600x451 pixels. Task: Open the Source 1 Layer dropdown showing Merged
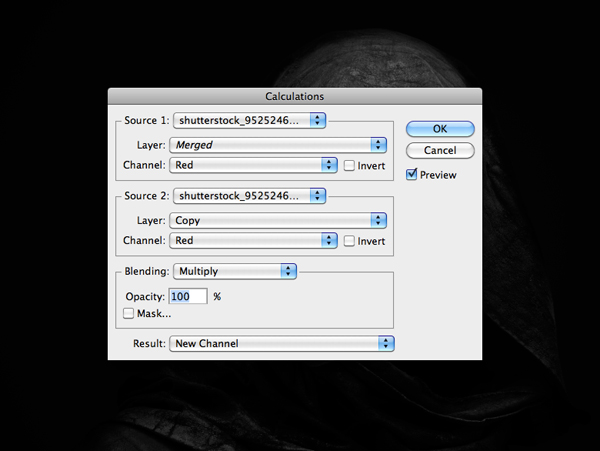coord(279,145)
